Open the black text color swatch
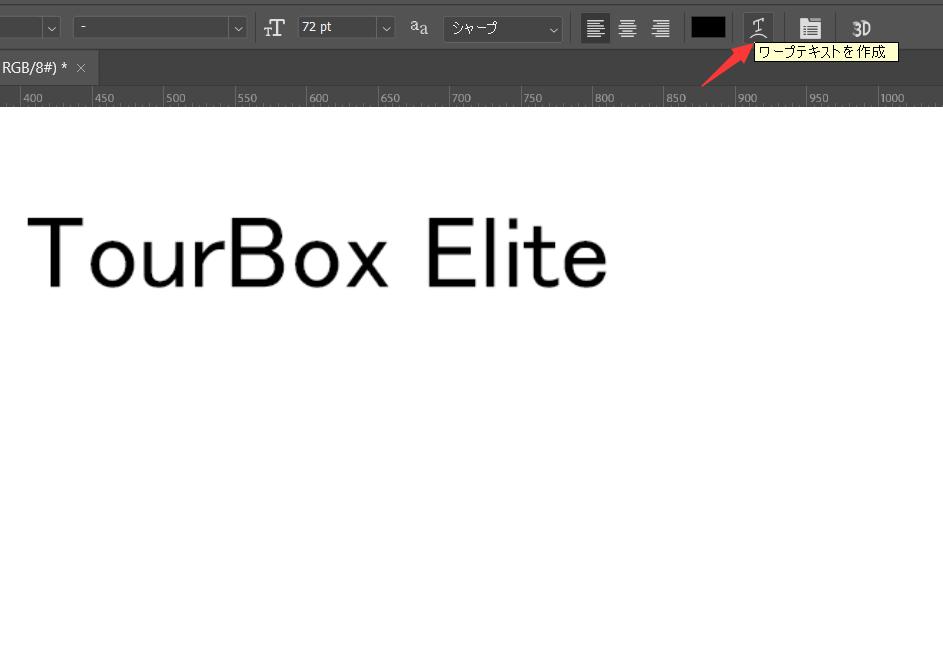The image size is (943, 657). [708, 28]
